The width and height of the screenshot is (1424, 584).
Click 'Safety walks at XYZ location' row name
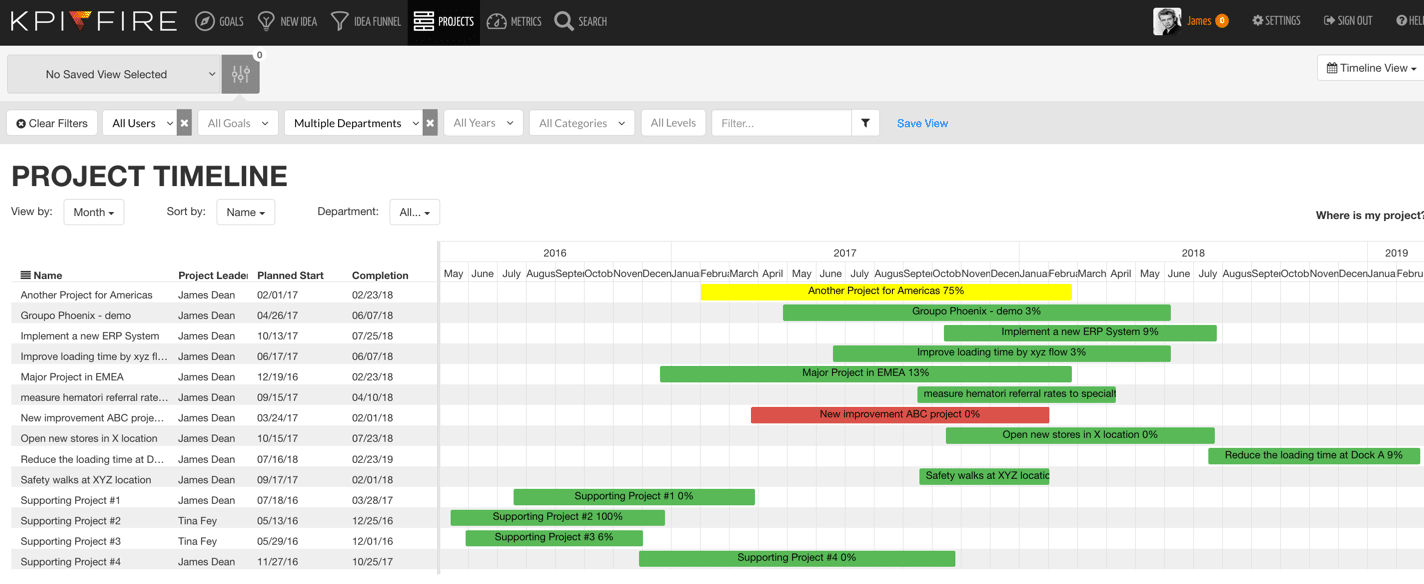(x=86, y=480)
